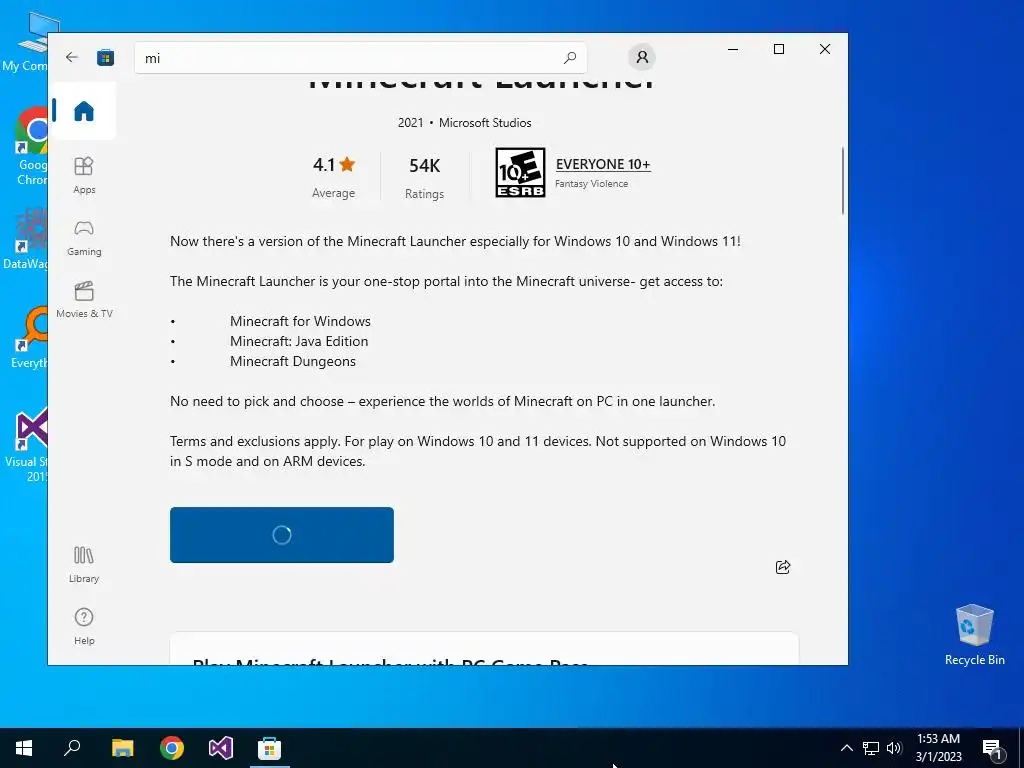This screenshot has height=768, width=1024.
Task: Share Minecraft Launcher using share icon
Action: pos(782,567)
